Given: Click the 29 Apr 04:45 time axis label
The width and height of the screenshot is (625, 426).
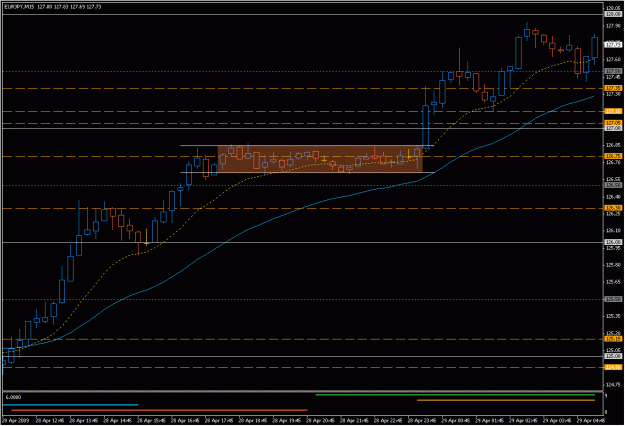Looking at the screenshot, I should tap(592, 420).
